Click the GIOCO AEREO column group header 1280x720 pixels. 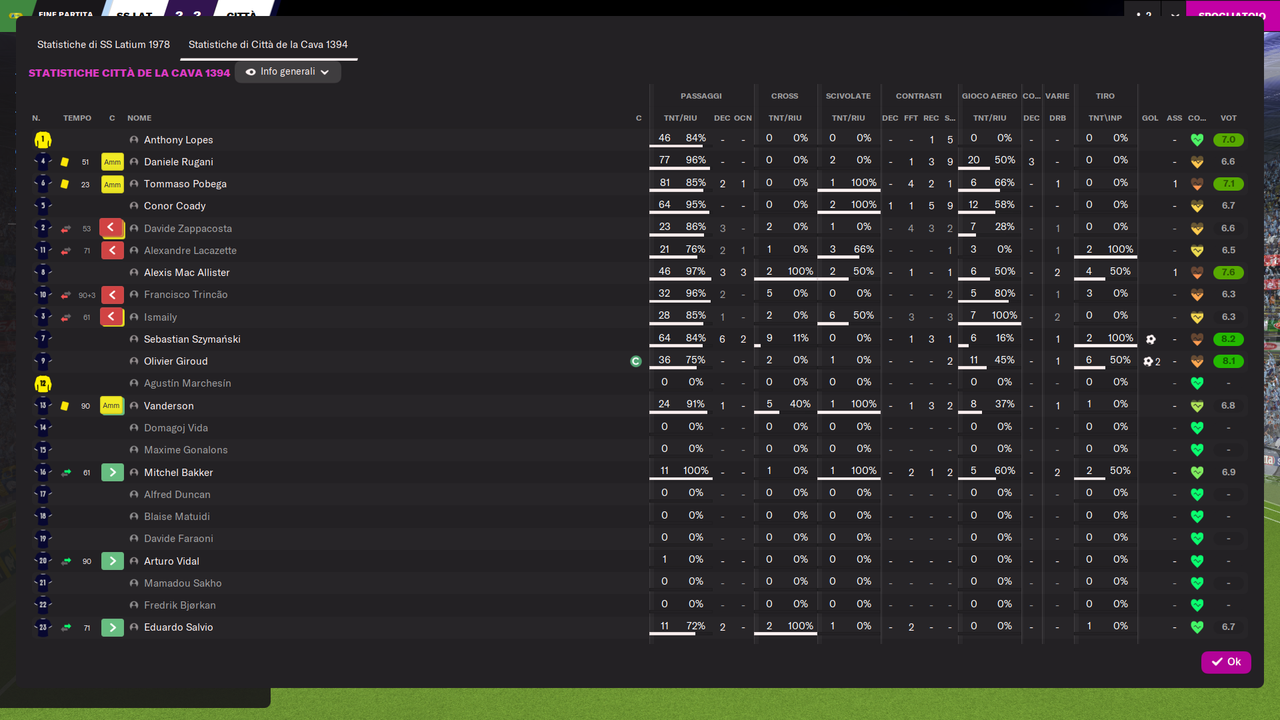[989, 96]
